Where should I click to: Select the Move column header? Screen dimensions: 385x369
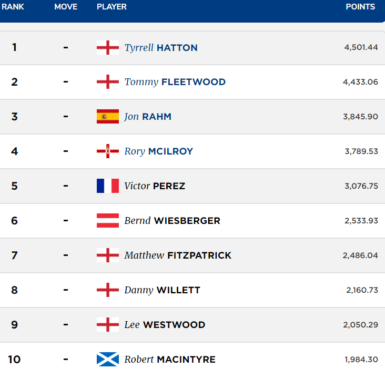pyautogui.click(x=66, y=7)
